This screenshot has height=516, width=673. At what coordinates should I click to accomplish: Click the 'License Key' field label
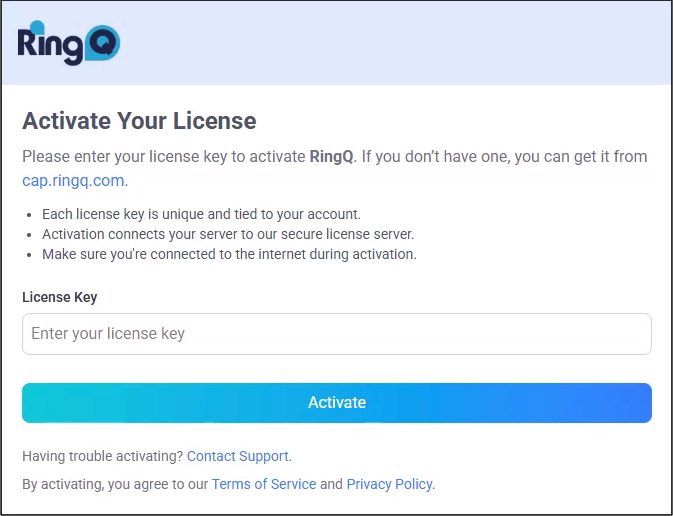point(60,297)
